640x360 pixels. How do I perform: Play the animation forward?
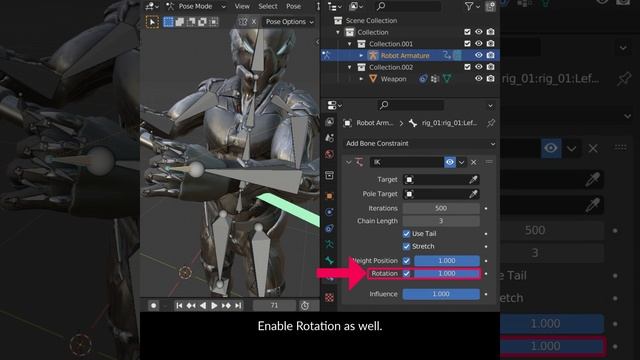pos(214,305)
